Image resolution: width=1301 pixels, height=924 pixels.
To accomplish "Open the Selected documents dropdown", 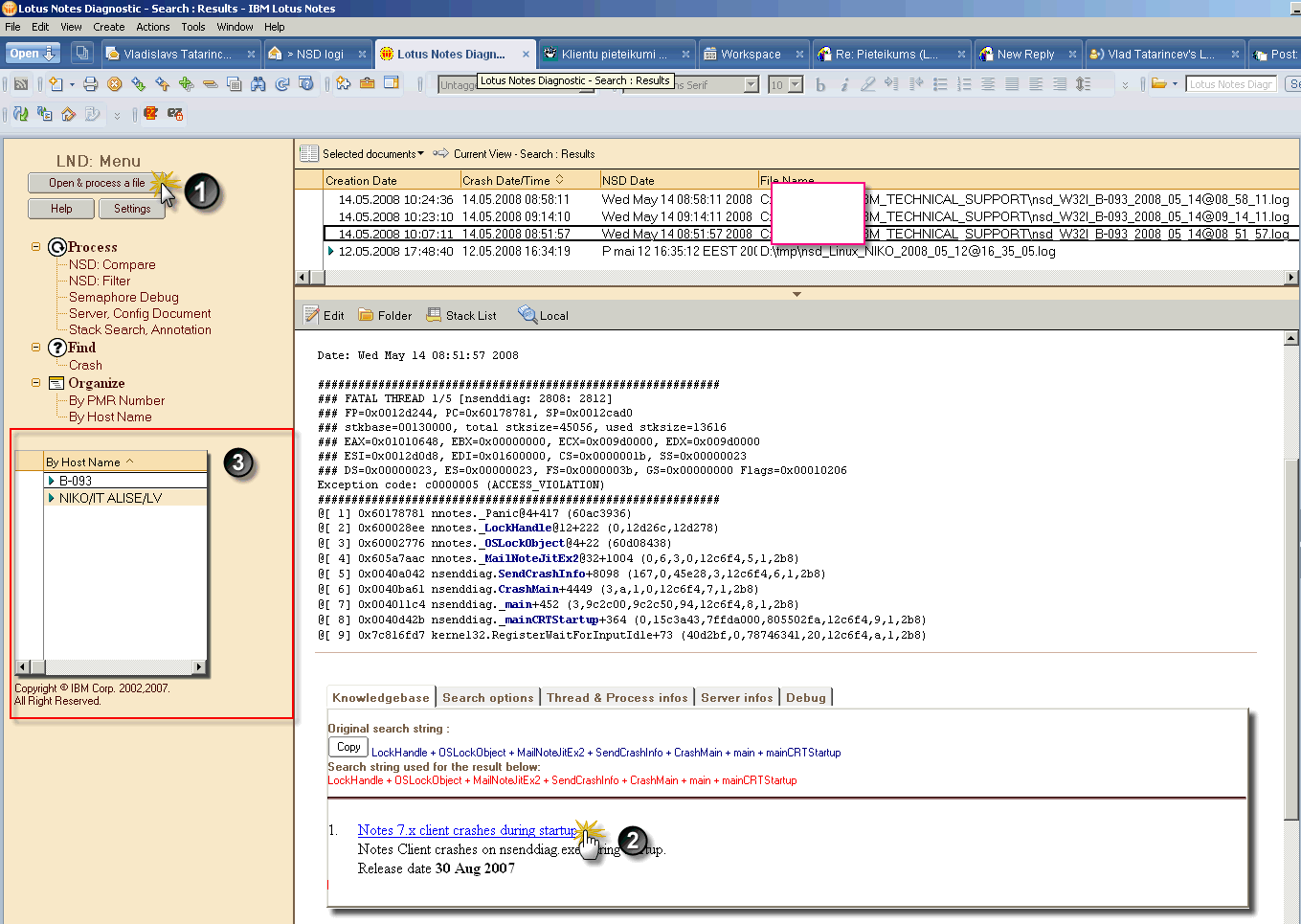I will (373, 154).
